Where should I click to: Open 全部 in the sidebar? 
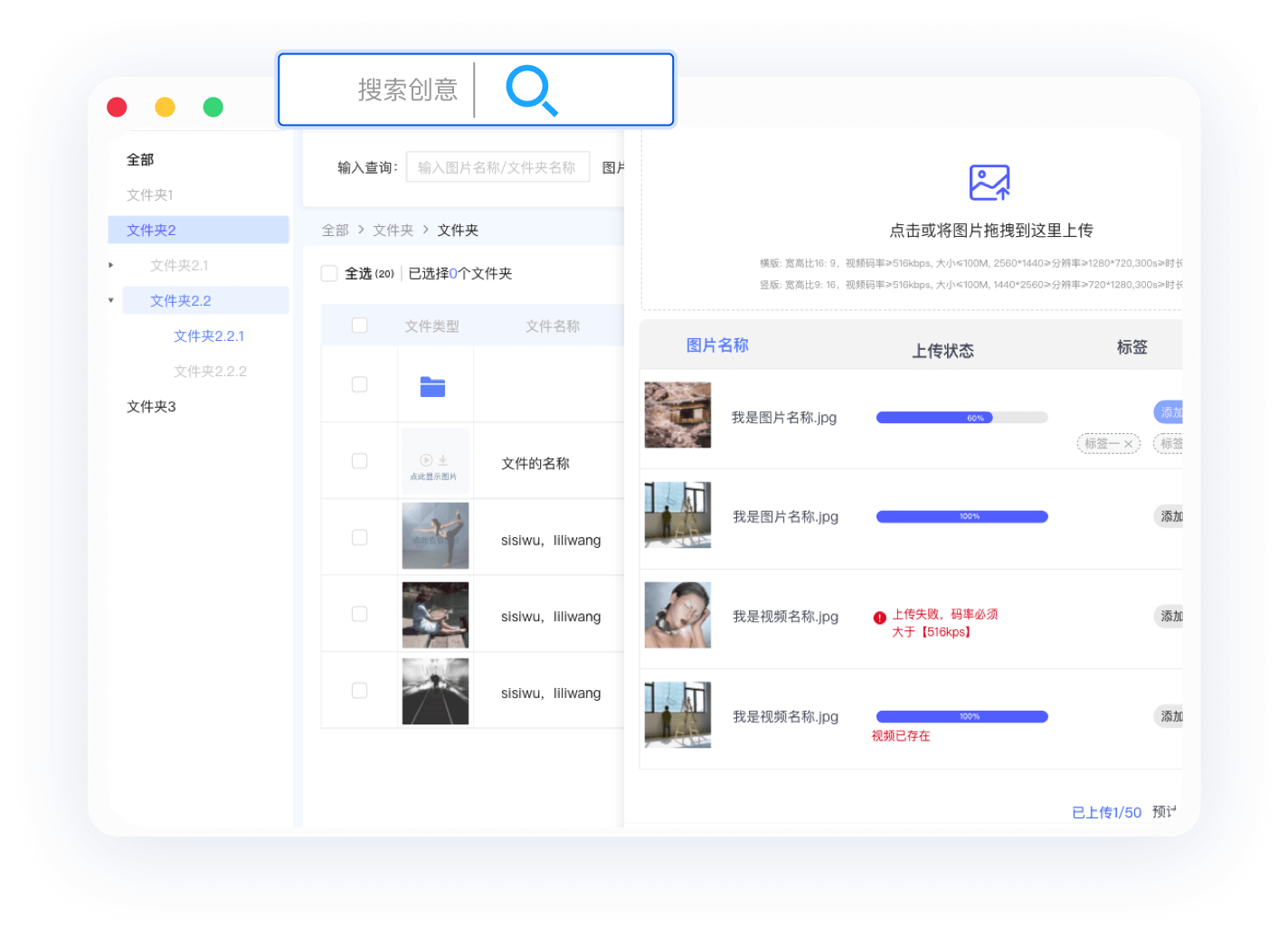tap(140, 159)
